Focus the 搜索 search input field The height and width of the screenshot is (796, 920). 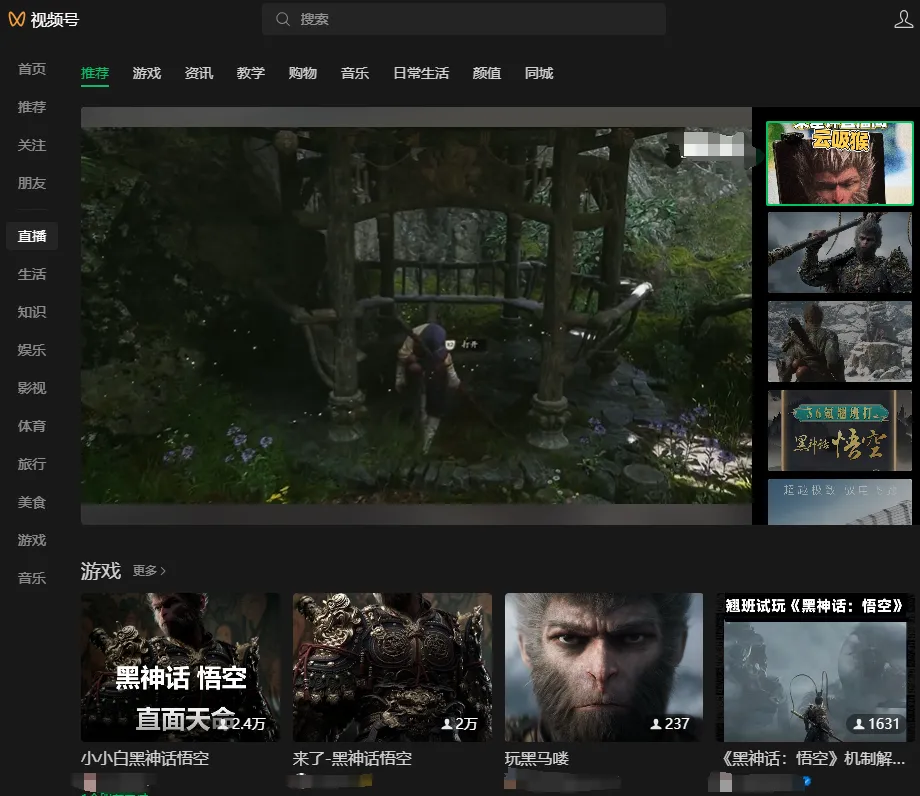tap(470, 19)
